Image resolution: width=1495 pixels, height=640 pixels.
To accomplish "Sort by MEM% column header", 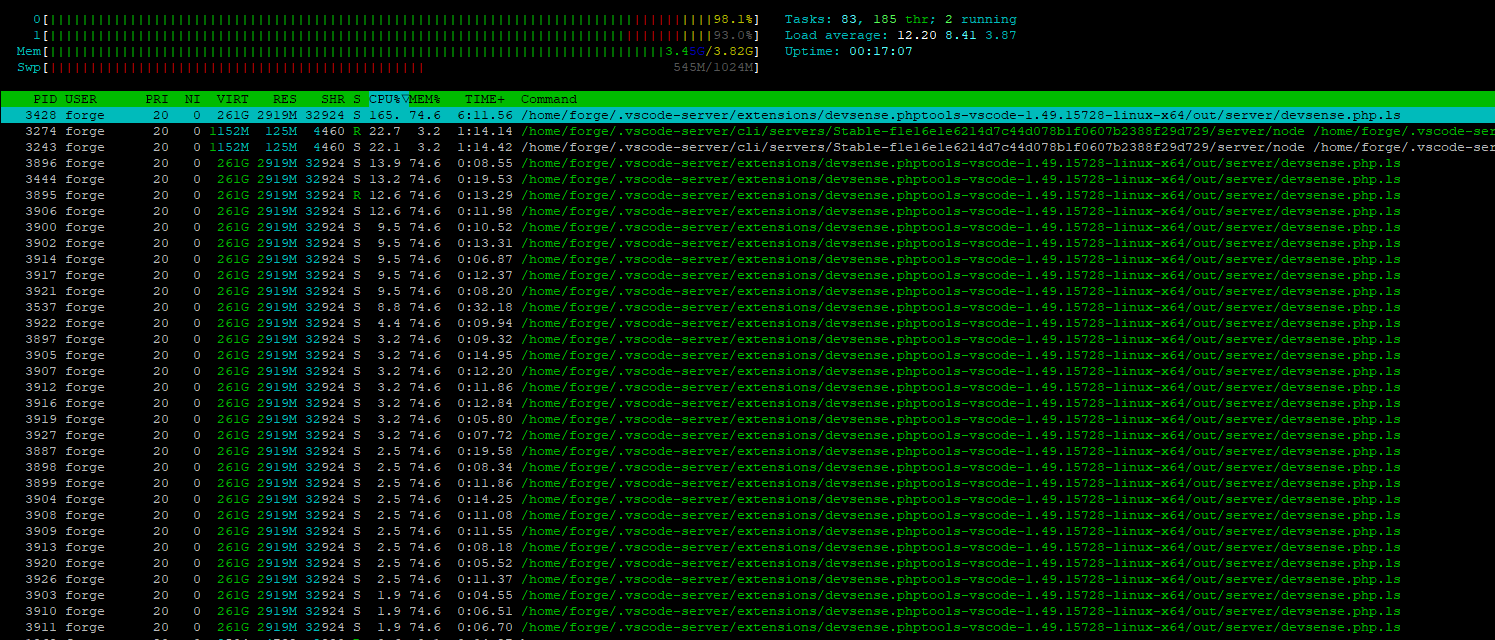I will (x=425, y=99).
